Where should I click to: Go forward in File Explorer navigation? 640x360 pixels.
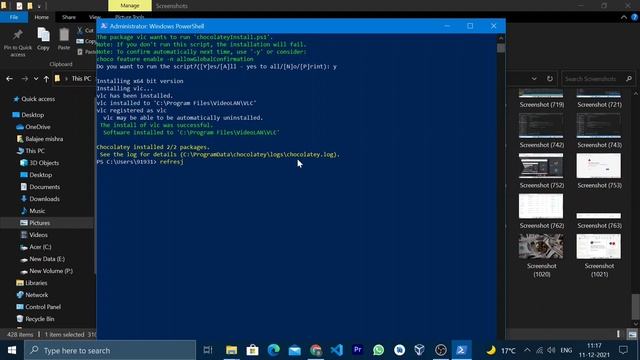coord(24,79)
